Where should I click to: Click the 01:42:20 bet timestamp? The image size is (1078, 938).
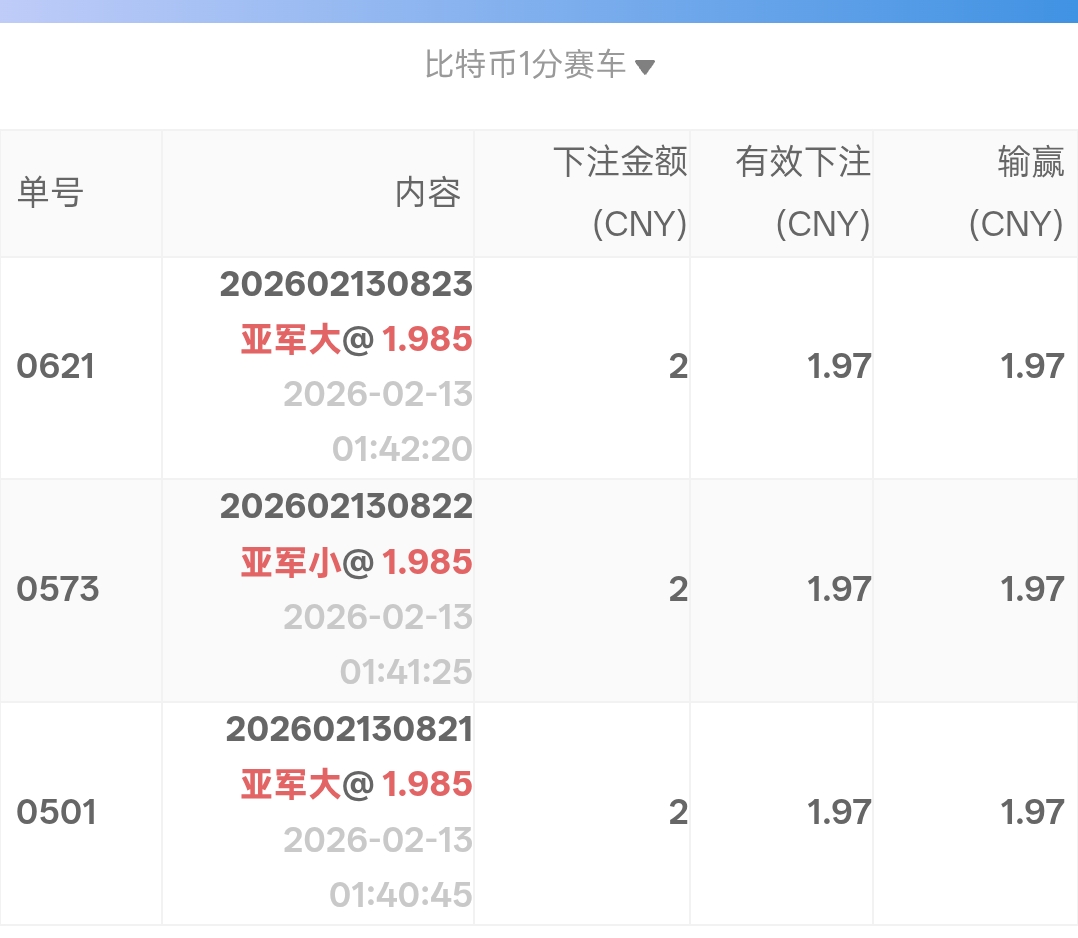coord(402,449)
